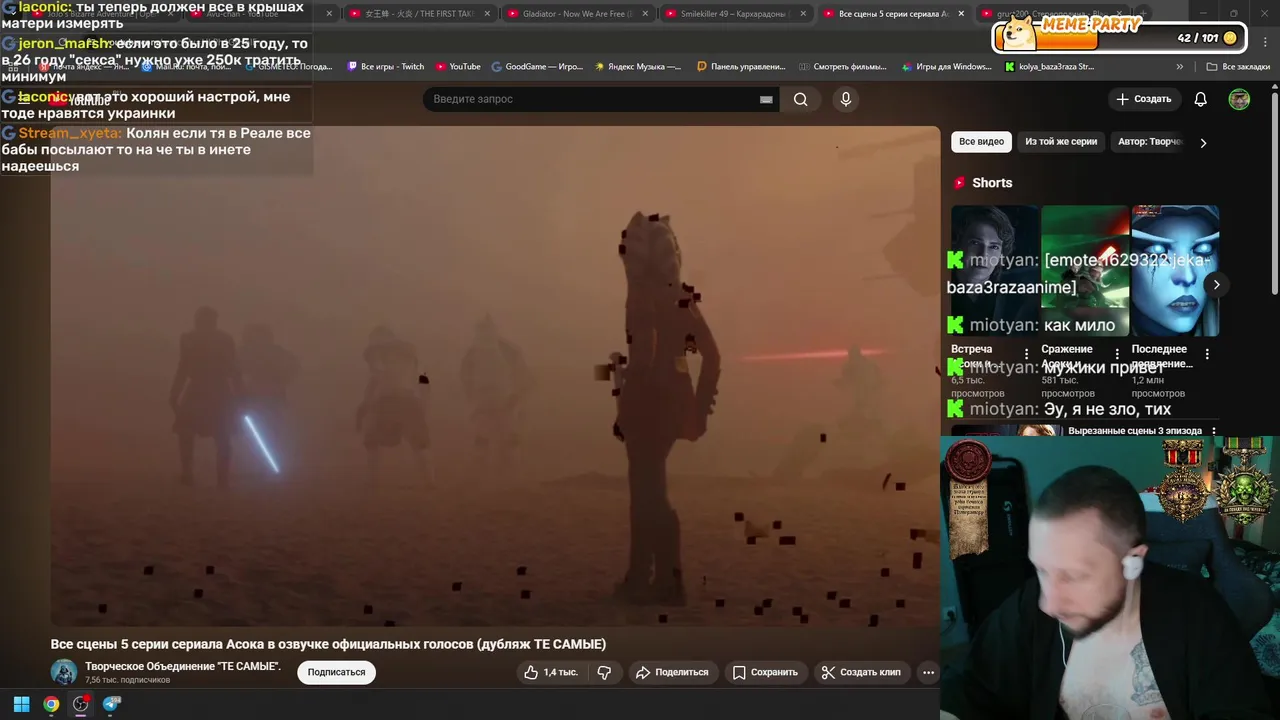Close the Gladiator - Now We Are Free tab
1280x720 pixels.
coord(645,14)
